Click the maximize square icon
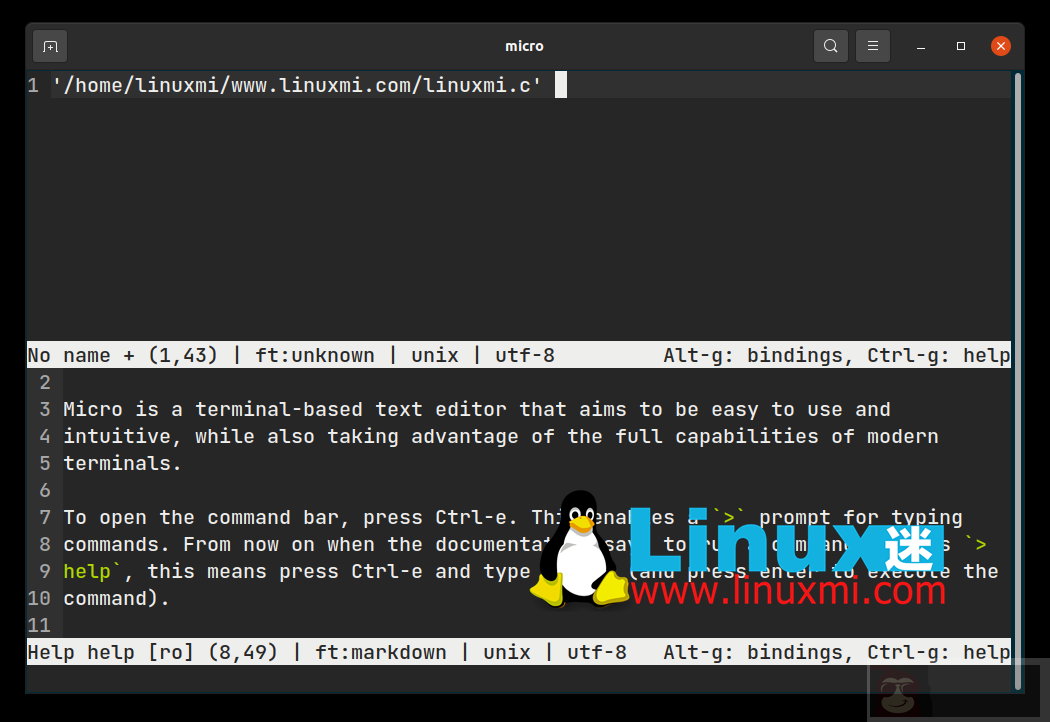 point(960,46)
